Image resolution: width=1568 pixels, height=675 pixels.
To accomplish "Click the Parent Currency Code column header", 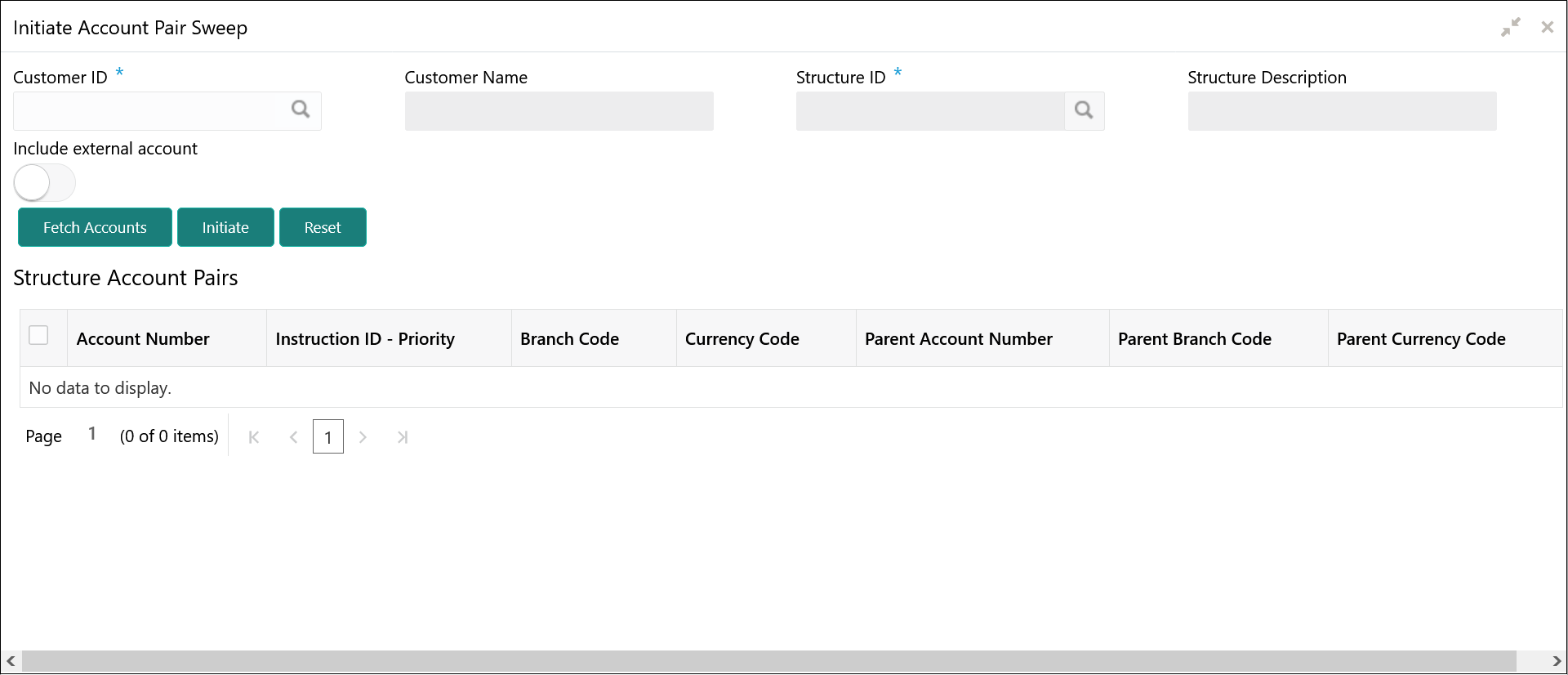I will tap(1445, 338).
